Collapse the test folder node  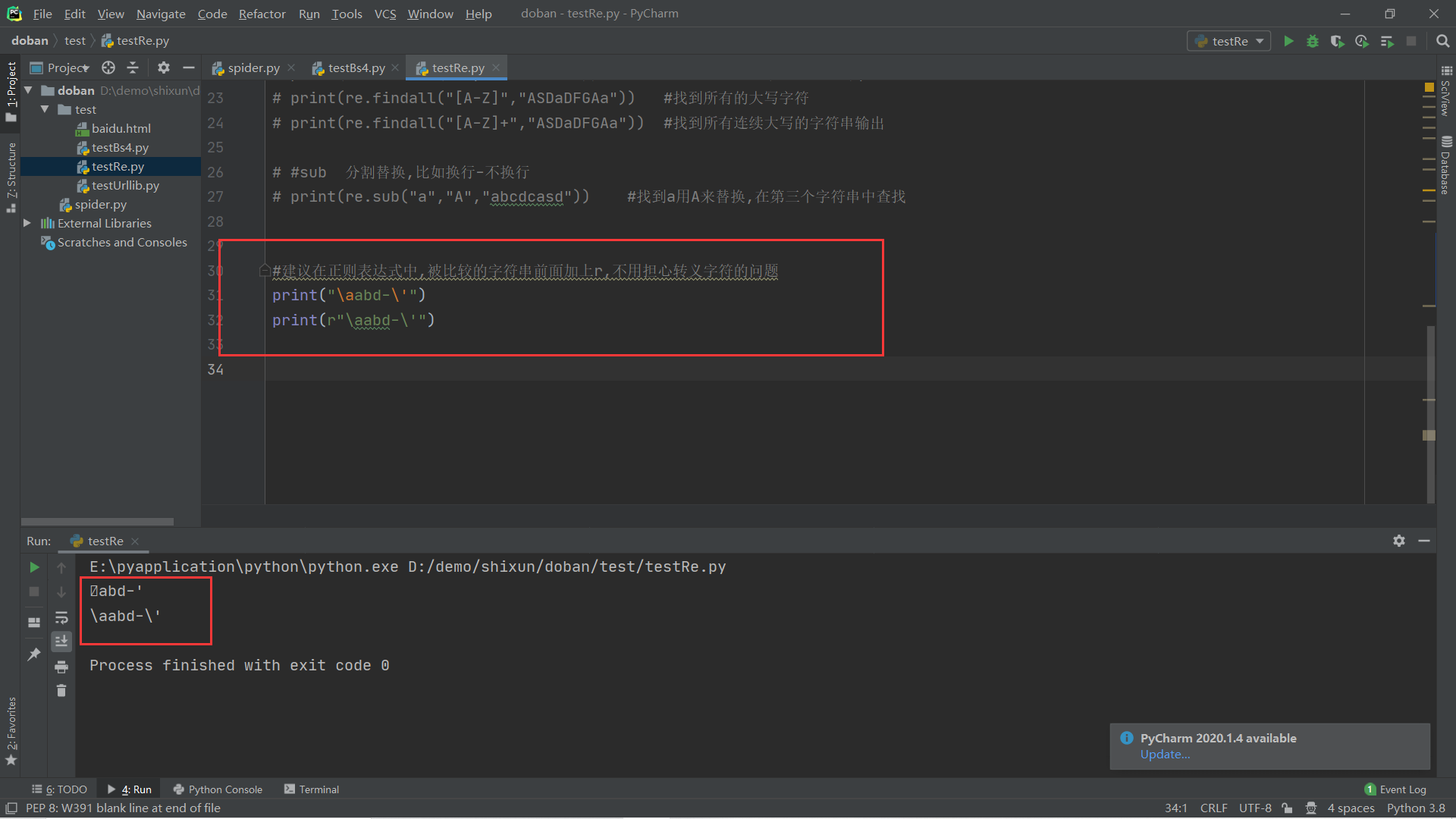point(45,109)
